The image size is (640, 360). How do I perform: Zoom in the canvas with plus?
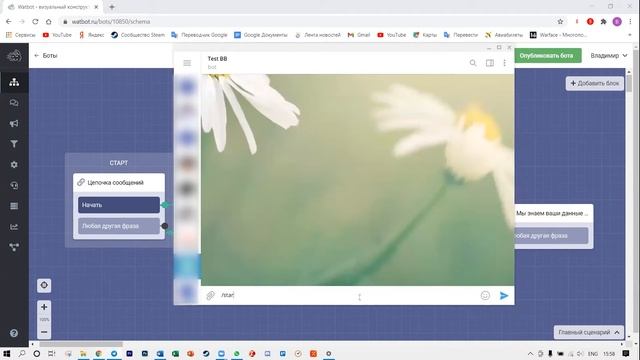pyautogui.click(x=44, y=307)
